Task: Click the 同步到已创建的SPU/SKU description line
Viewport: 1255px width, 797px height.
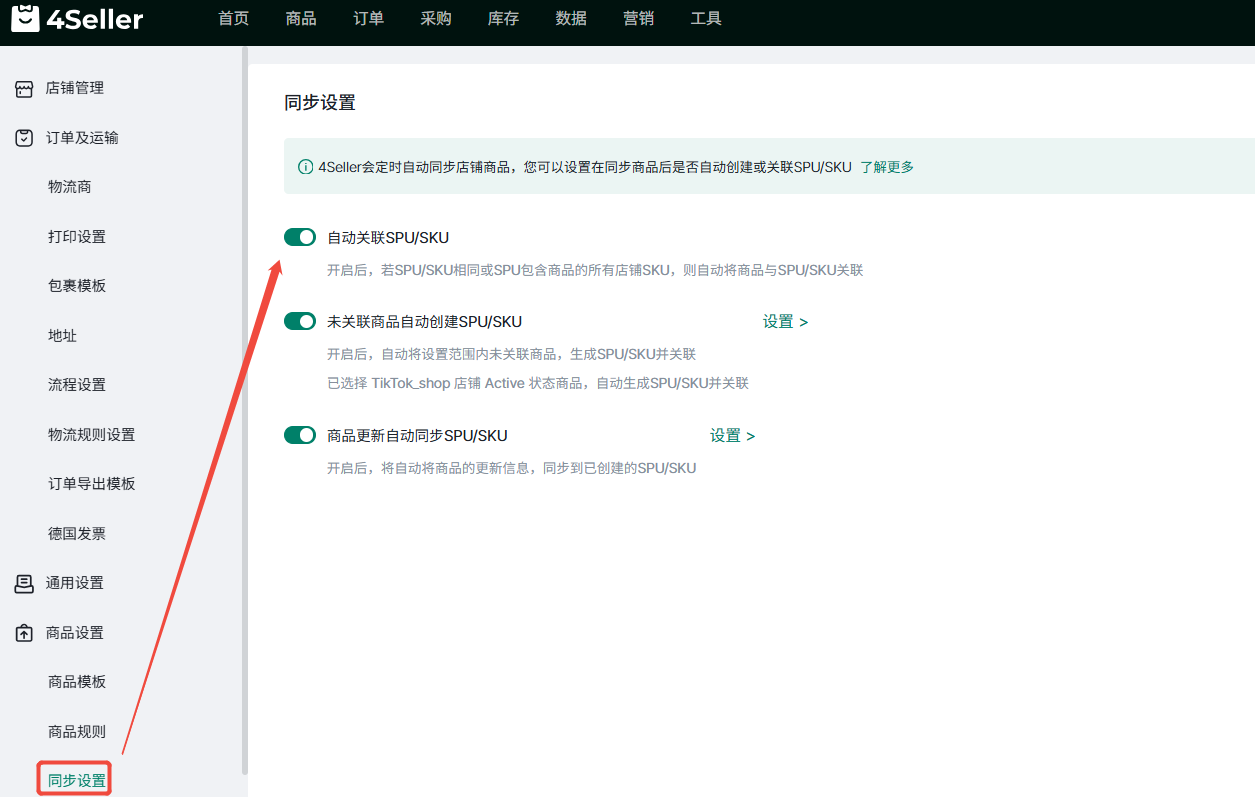Action: [x=511, y=468]
